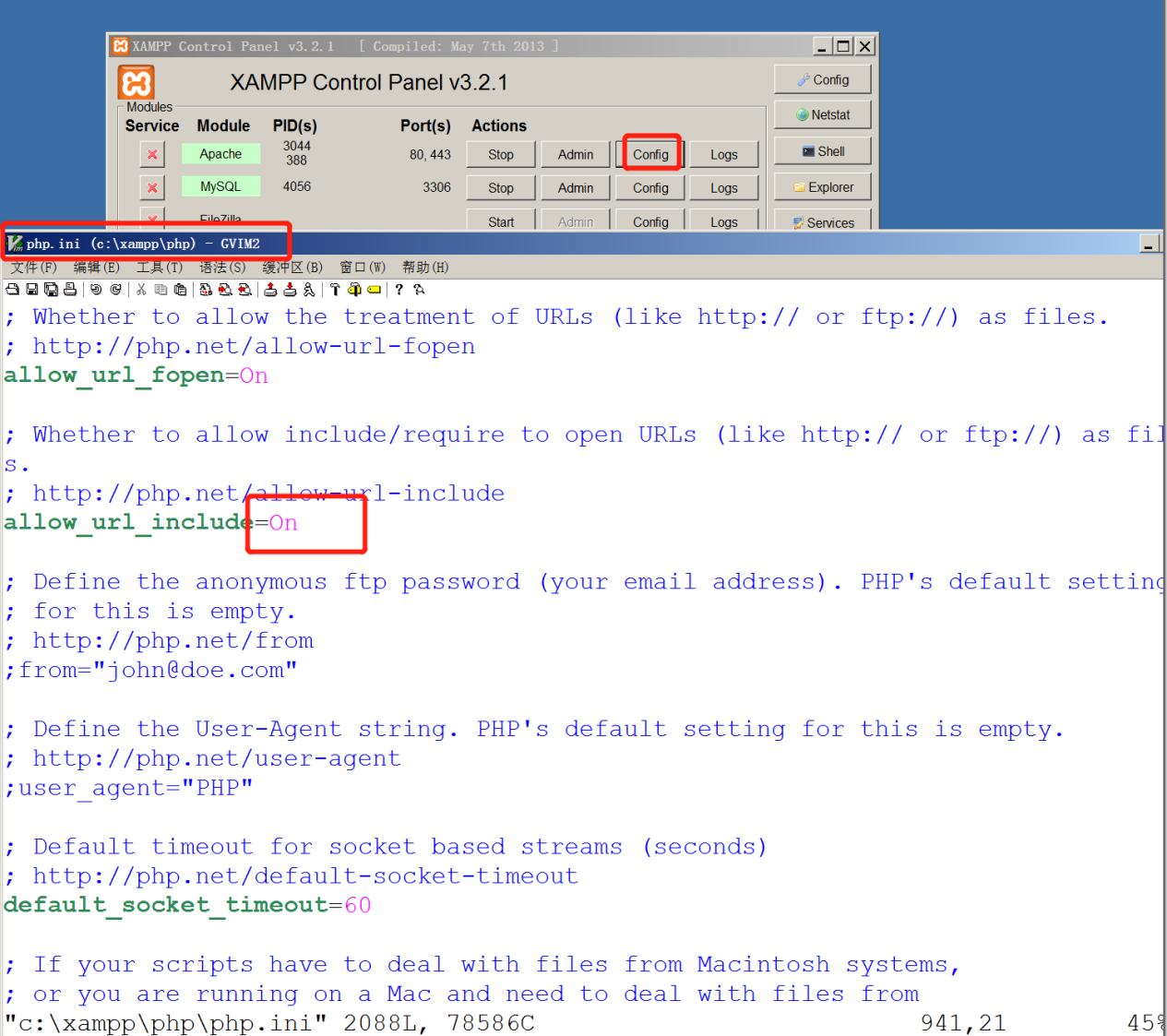Screen dimensions: 1167x1036
Task: Click MySQL's Config button
Action: coord(650,187)
